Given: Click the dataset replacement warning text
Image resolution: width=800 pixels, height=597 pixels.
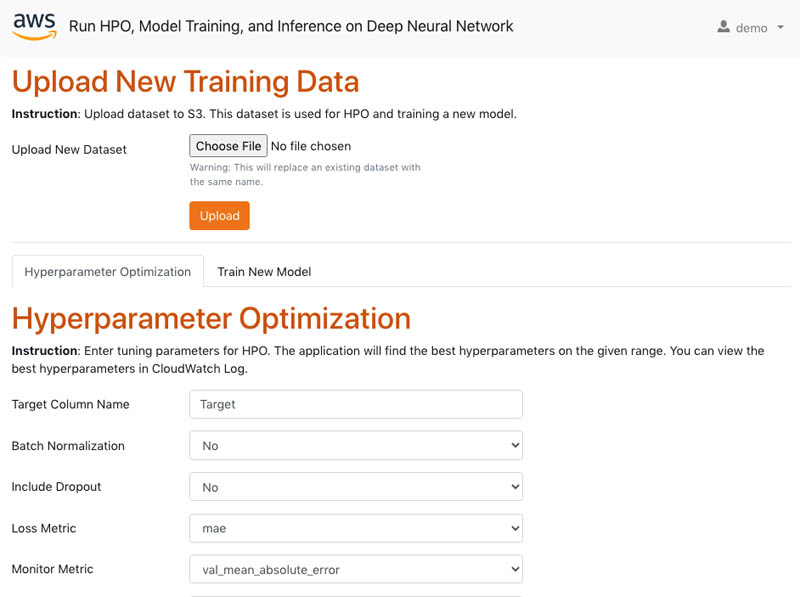Looking at the screenshot, I should 305,175.
